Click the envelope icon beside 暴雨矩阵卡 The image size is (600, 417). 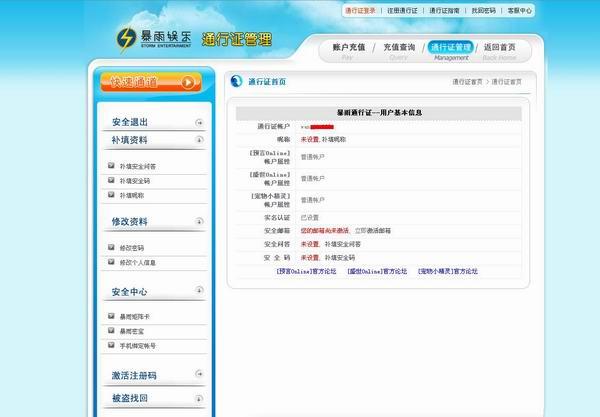click(x=111, y=316)
